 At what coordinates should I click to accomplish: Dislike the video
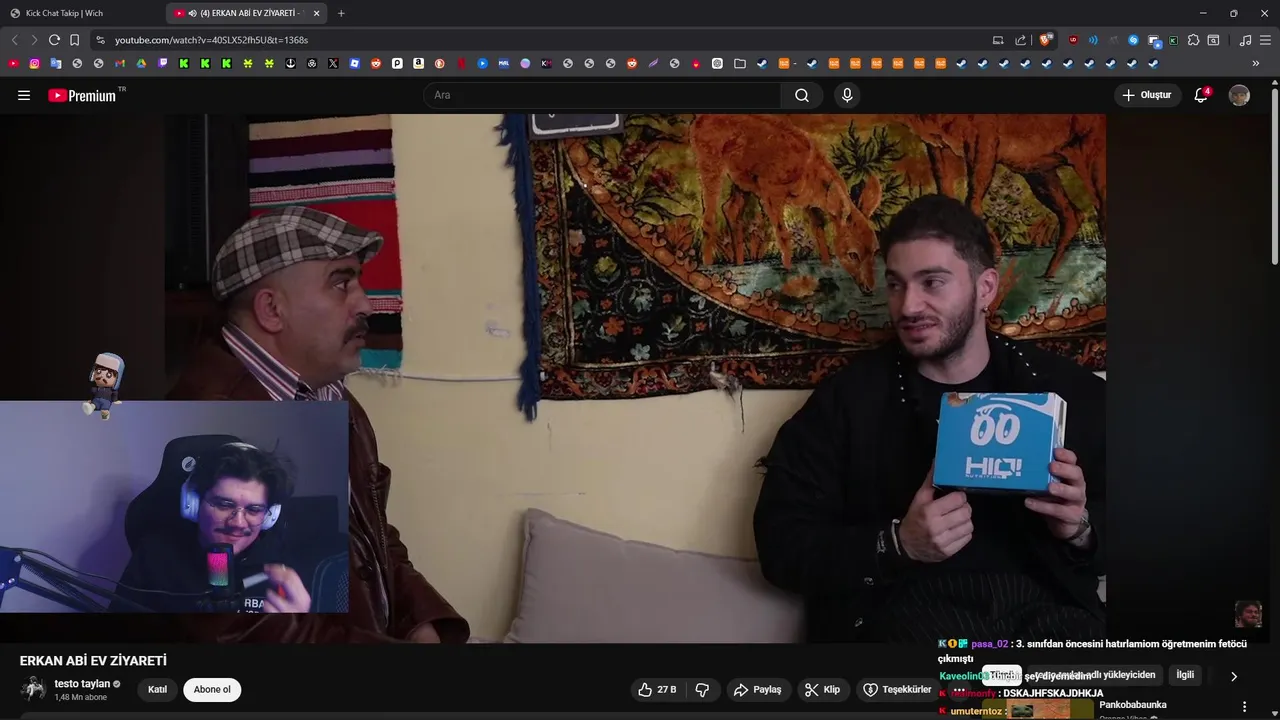pyautogui.click(x=702, y=689)
